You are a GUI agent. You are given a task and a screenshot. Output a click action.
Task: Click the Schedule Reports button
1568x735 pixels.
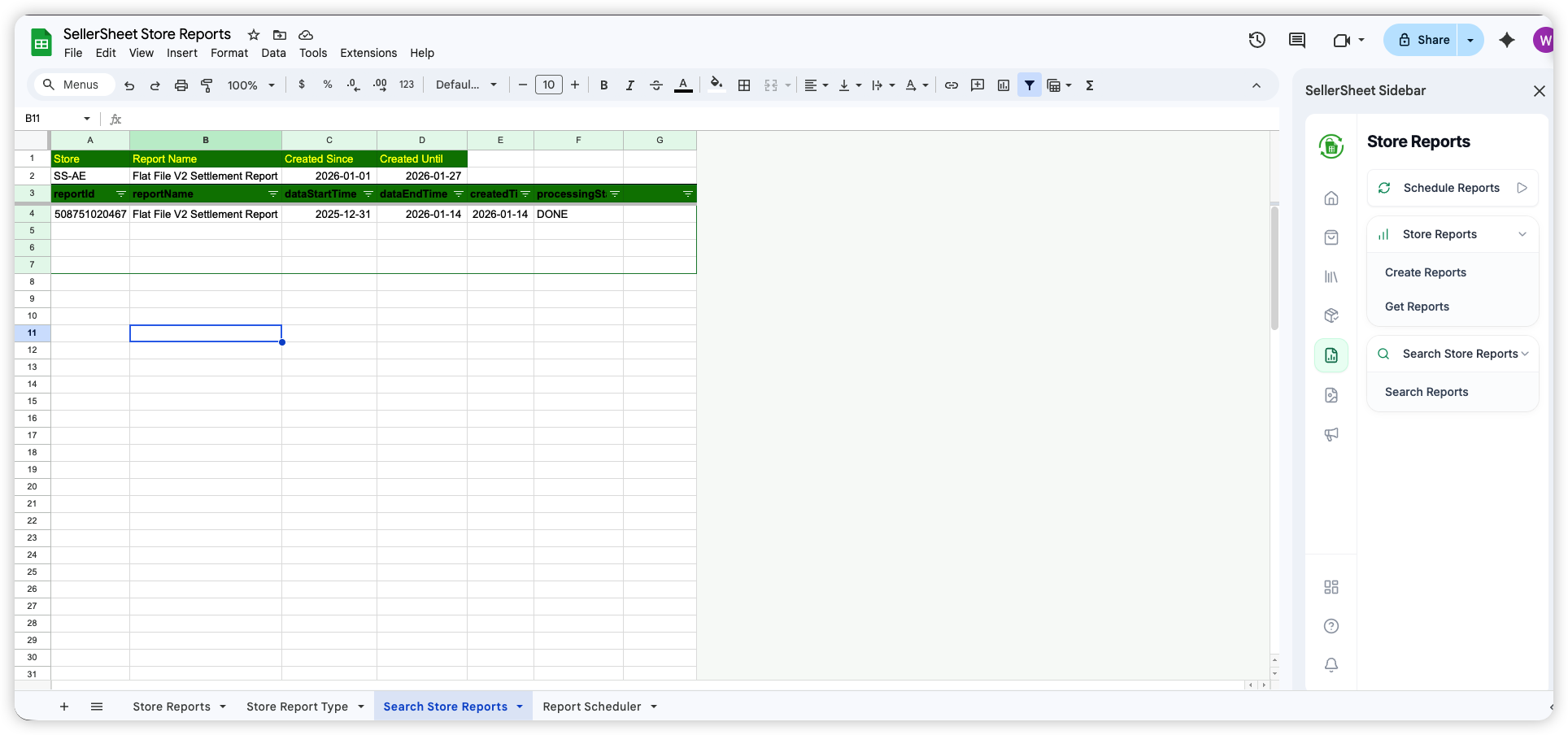coord(1451,188)
